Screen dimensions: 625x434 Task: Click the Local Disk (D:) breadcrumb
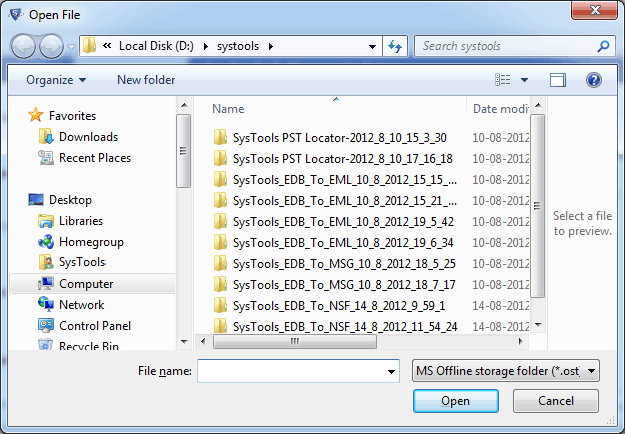(x=156, y=46)
